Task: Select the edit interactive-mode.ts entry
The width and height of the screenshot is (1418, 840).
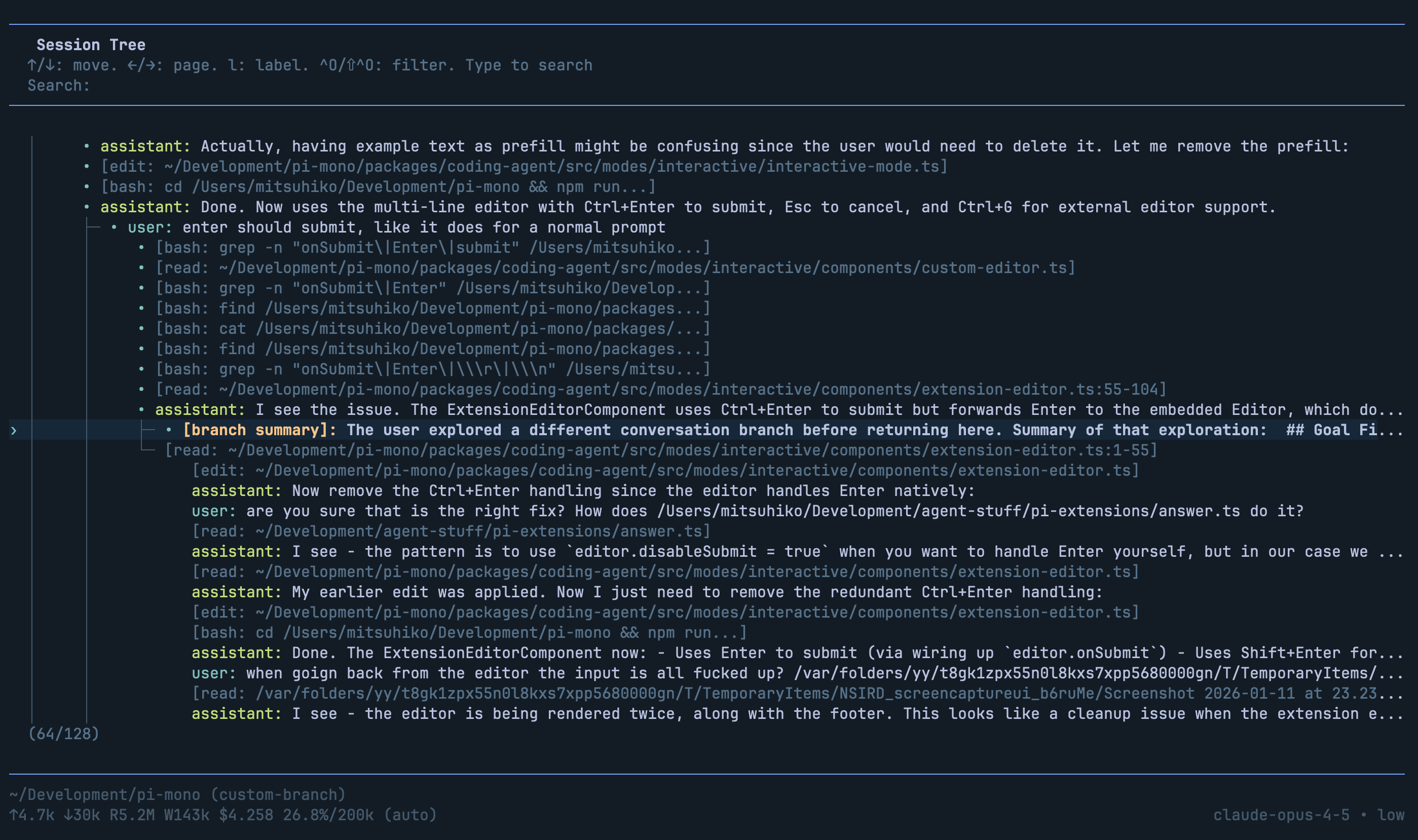Action: (x=524, y=166)
